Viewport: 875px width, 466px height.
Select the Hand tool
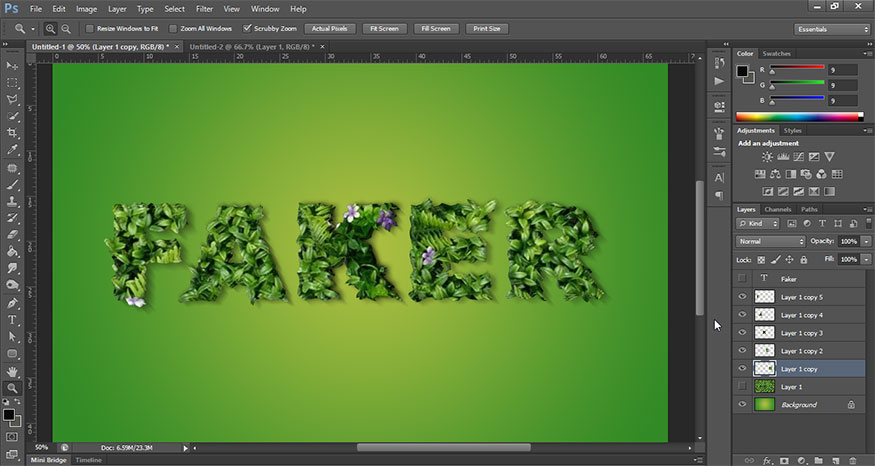12,371
